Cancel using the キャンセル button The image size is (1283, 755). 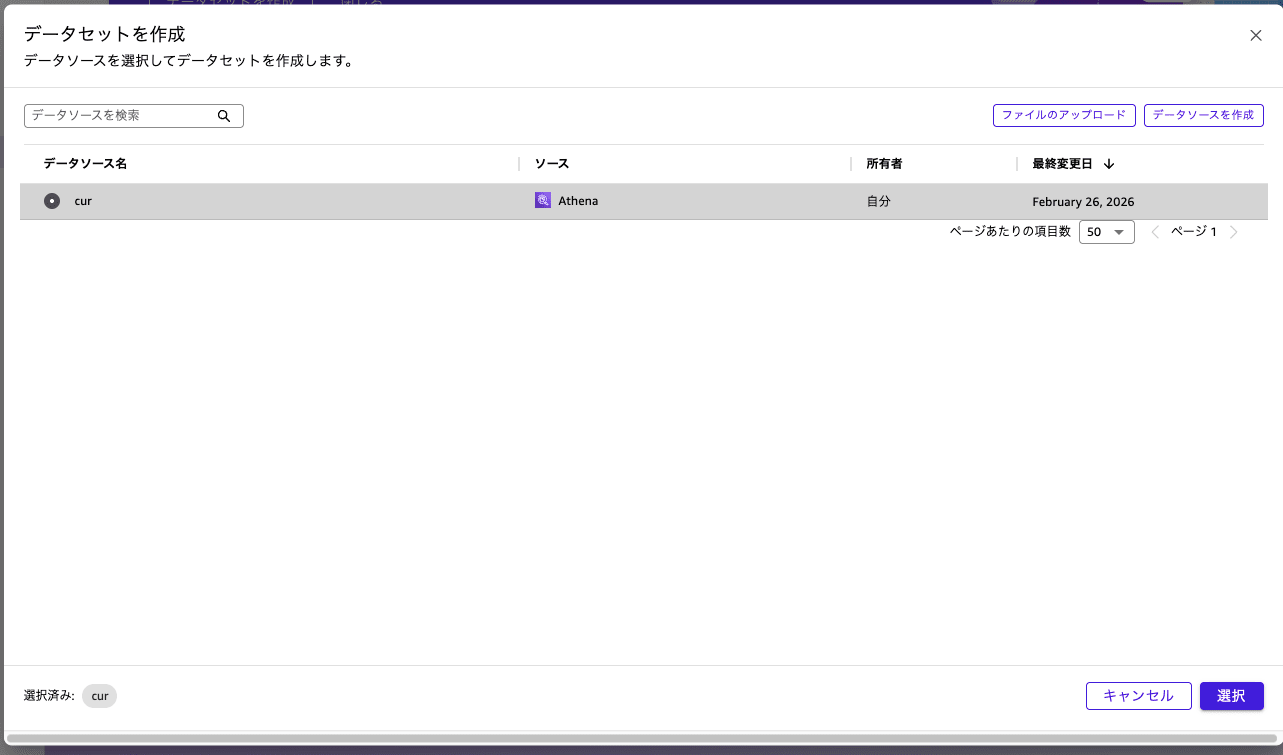pyautogui.click(x=1138, y=695)
